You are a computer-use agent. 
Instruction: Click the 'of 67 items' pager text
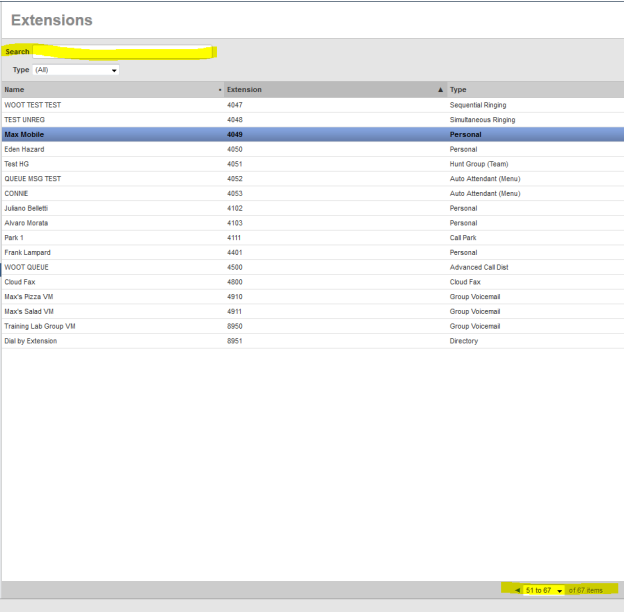(586, 591)
